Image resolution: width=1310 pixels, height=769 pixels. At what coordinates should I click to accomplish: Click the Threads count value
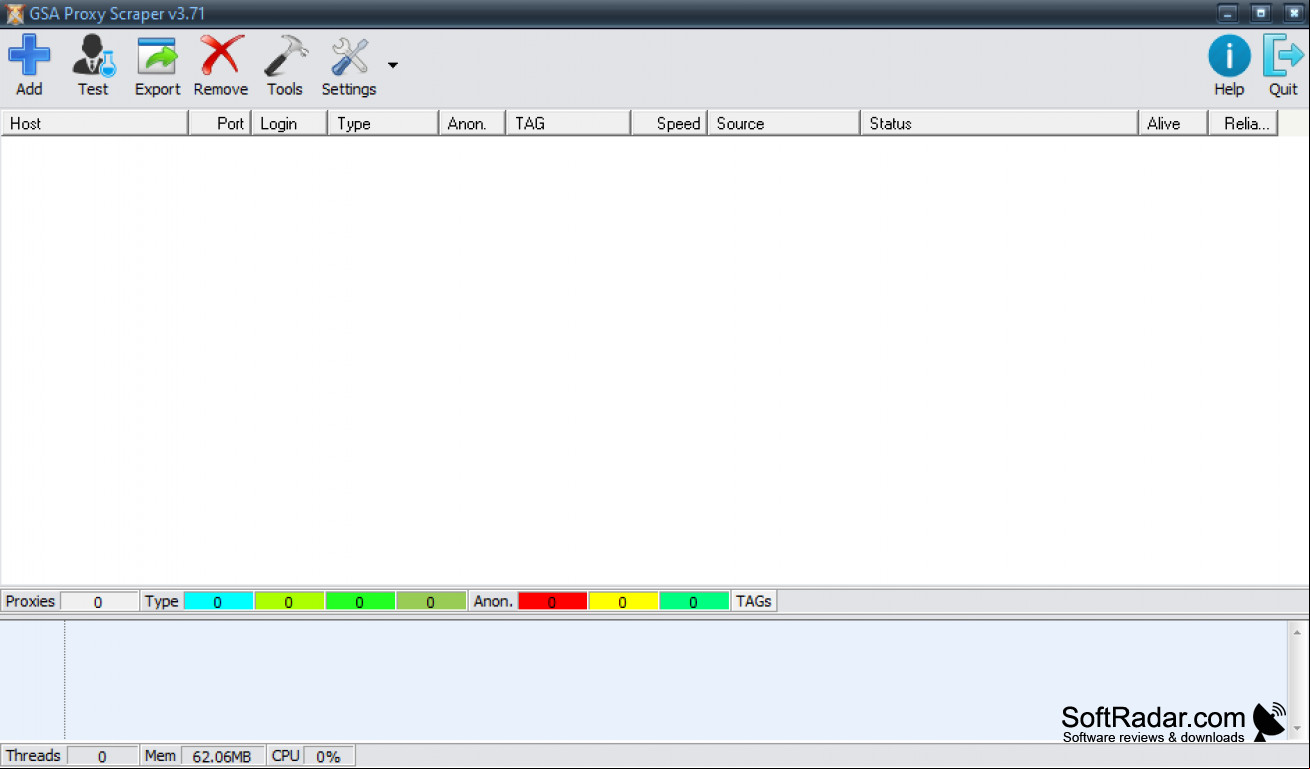(102, 756)
